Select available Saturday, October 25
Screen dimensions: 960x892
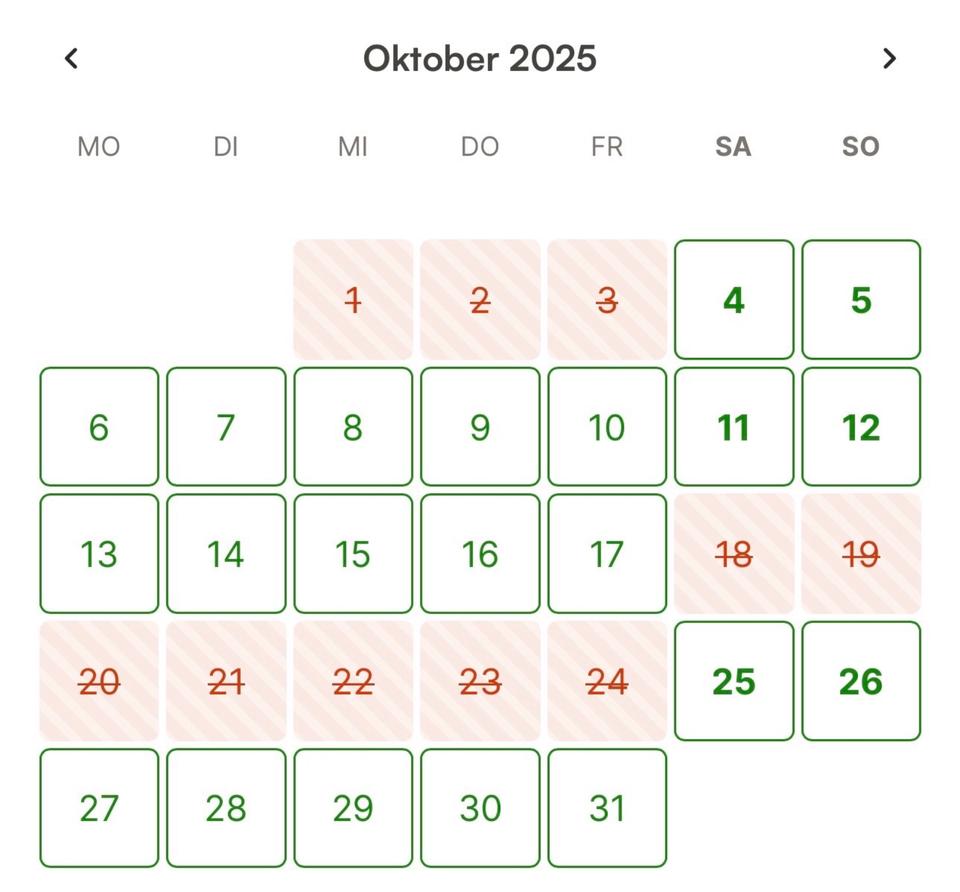(734, 681)
